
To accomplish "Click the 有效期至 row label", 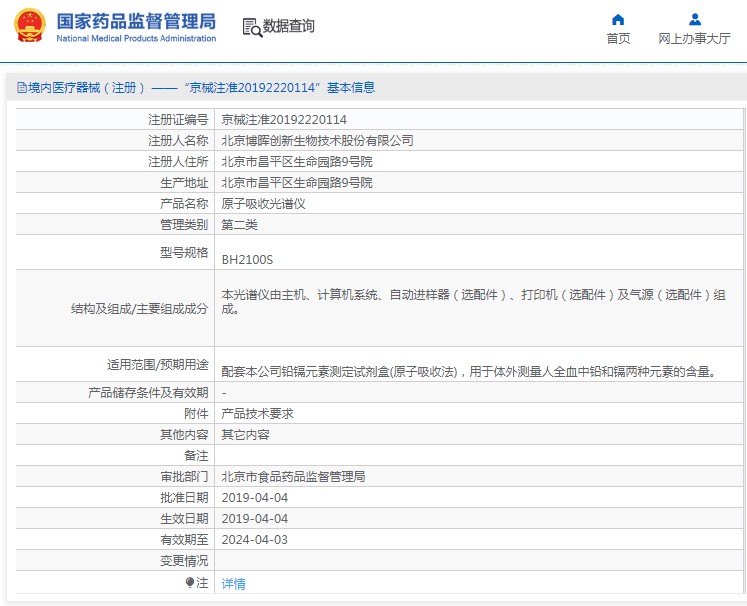I will [x=184, y=539].
